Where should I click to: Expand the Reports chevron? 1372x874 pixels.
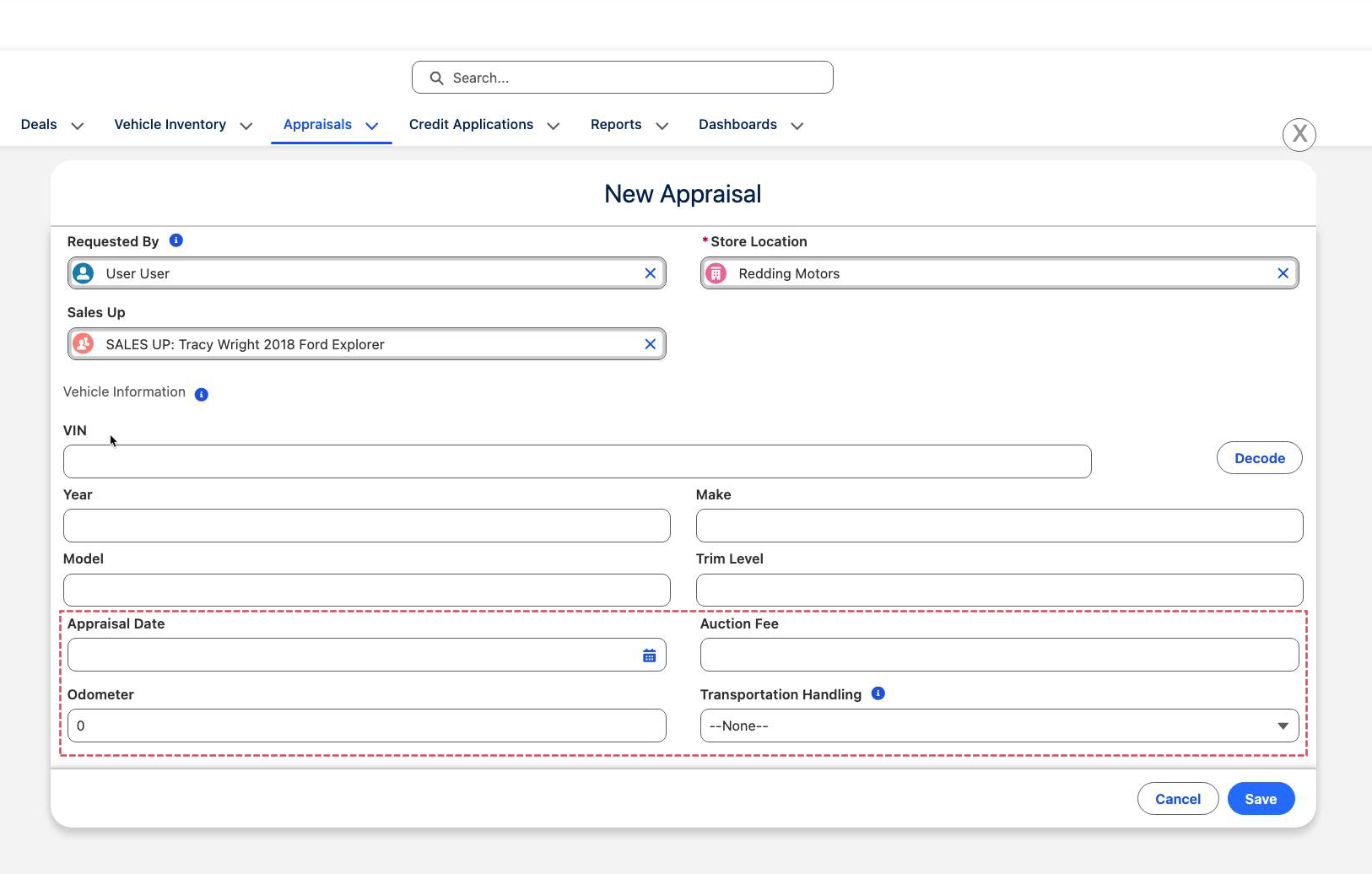(x=662, y=126)
